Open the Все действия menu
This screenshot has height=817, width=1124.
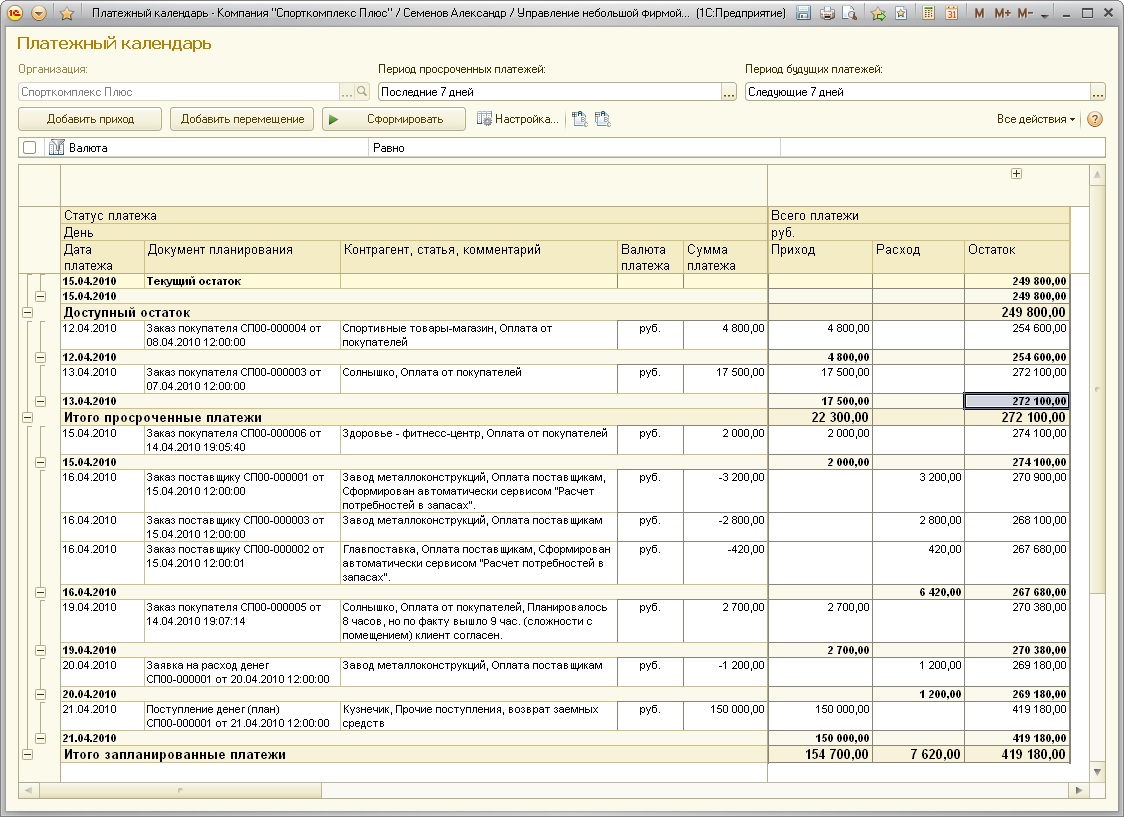(x=1036, y=119)
